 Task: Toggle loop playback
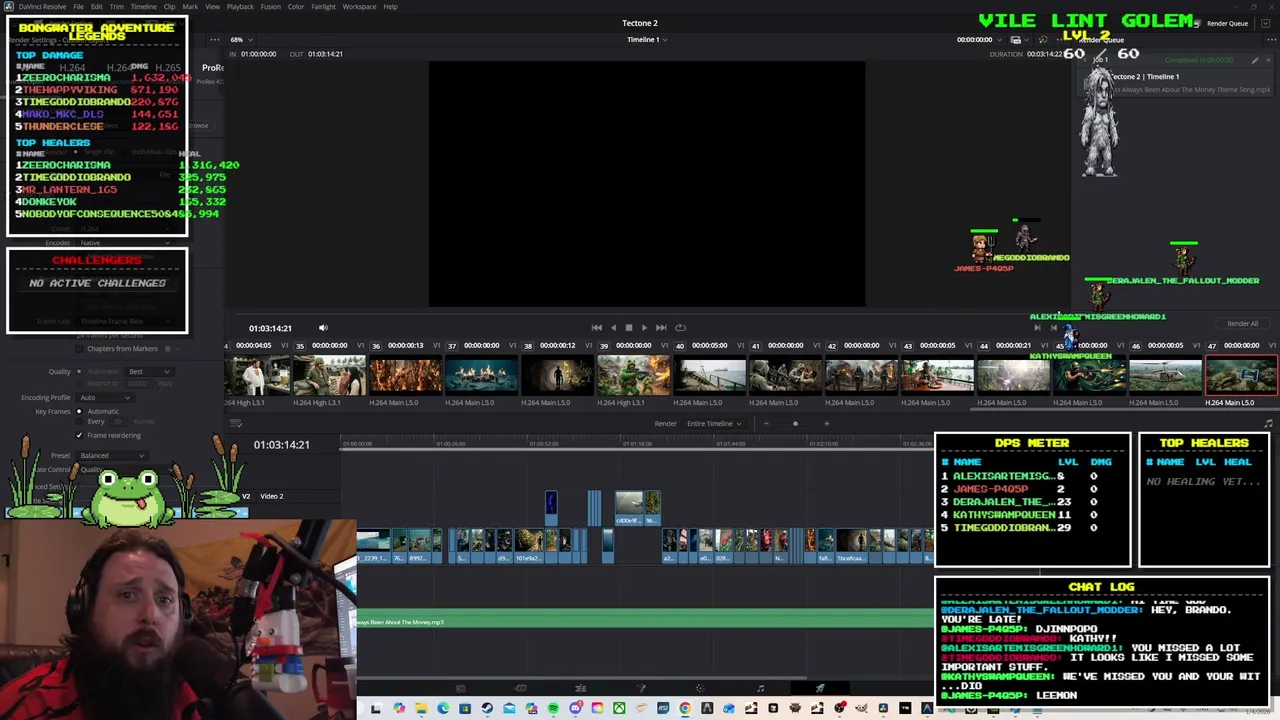coord(680,328)
